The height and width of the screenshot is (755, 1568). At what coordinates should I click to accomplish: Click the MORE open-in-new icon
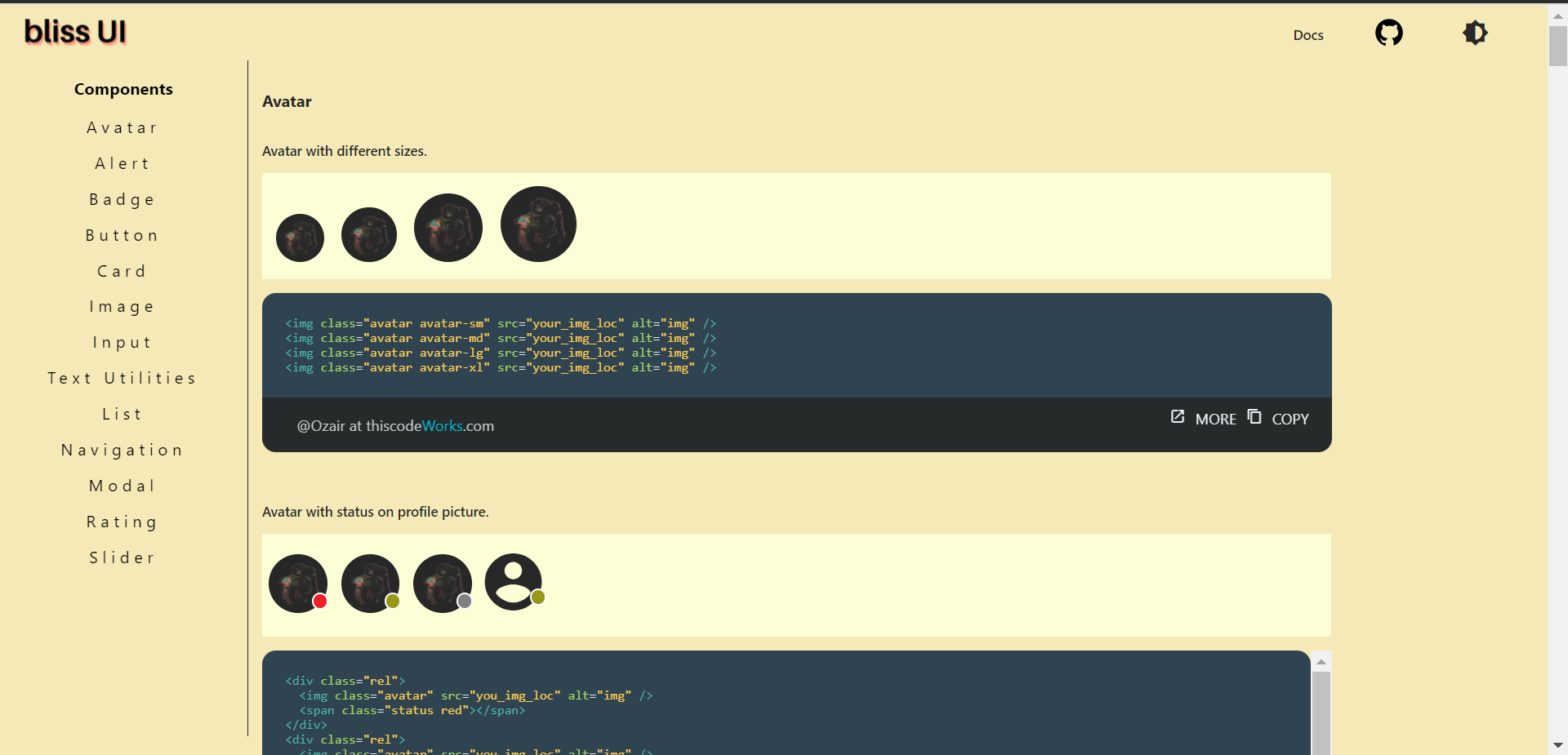click(x=1178, y=416)
